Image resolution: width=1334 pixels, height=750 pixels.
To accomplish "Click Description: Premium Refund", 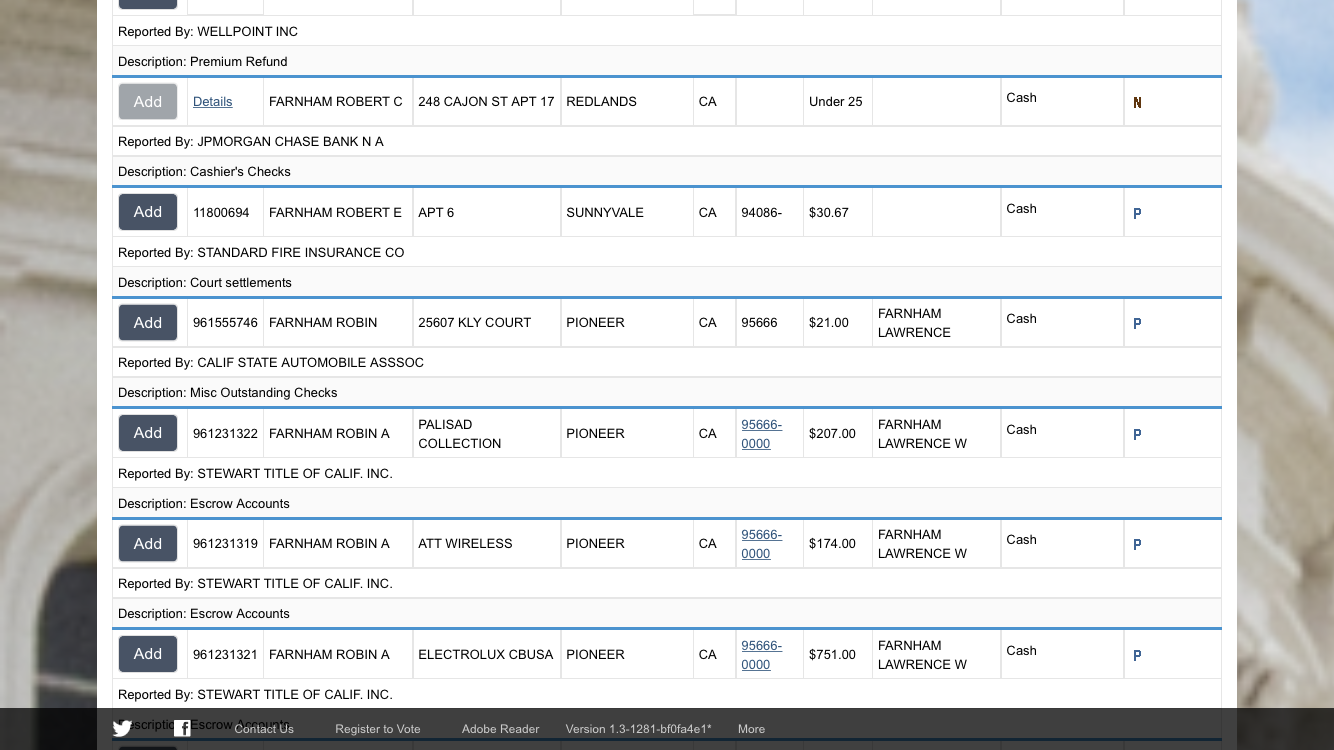I will (203, 62).
